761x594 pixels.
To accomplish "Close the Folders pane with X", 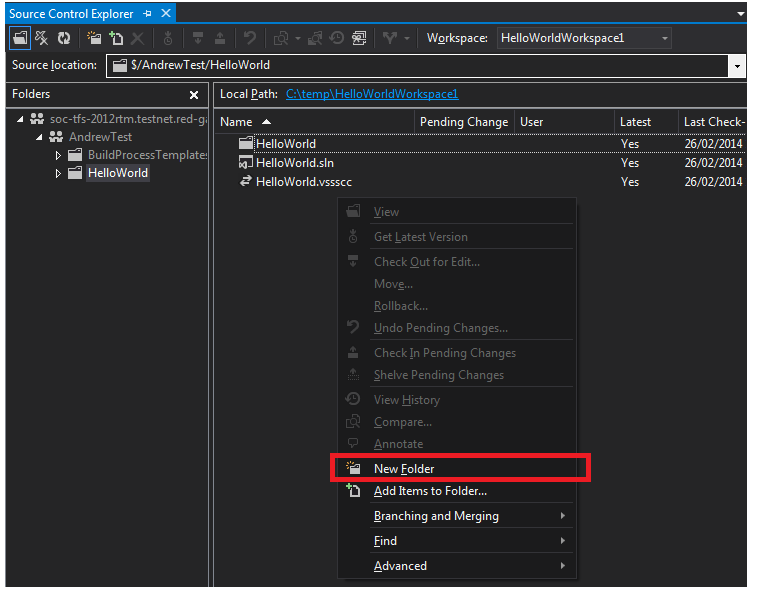I will pyautogui.click(x=194, y=95).
